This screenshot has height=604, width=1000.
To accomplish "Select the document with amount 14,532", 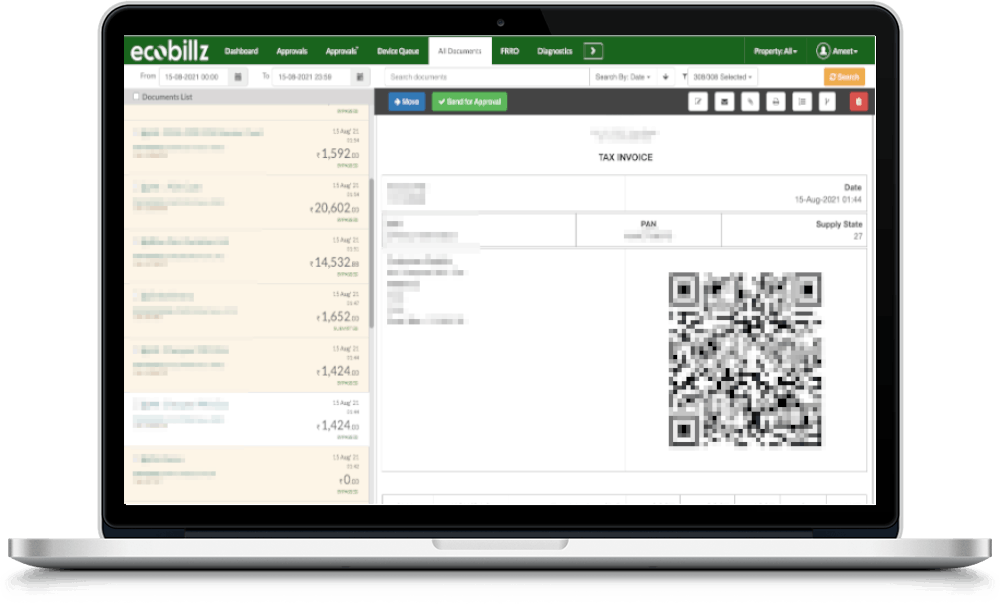I will pyautogui.click(x=247, y=256).
